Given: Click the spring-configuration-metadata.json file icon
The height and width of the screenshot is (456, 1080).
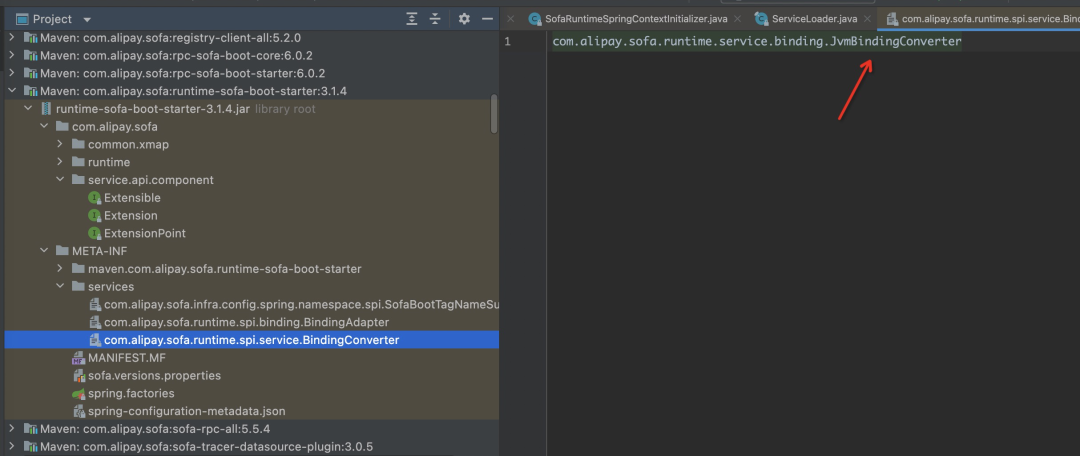Looking at the screenshot, I should click(79, 411).
